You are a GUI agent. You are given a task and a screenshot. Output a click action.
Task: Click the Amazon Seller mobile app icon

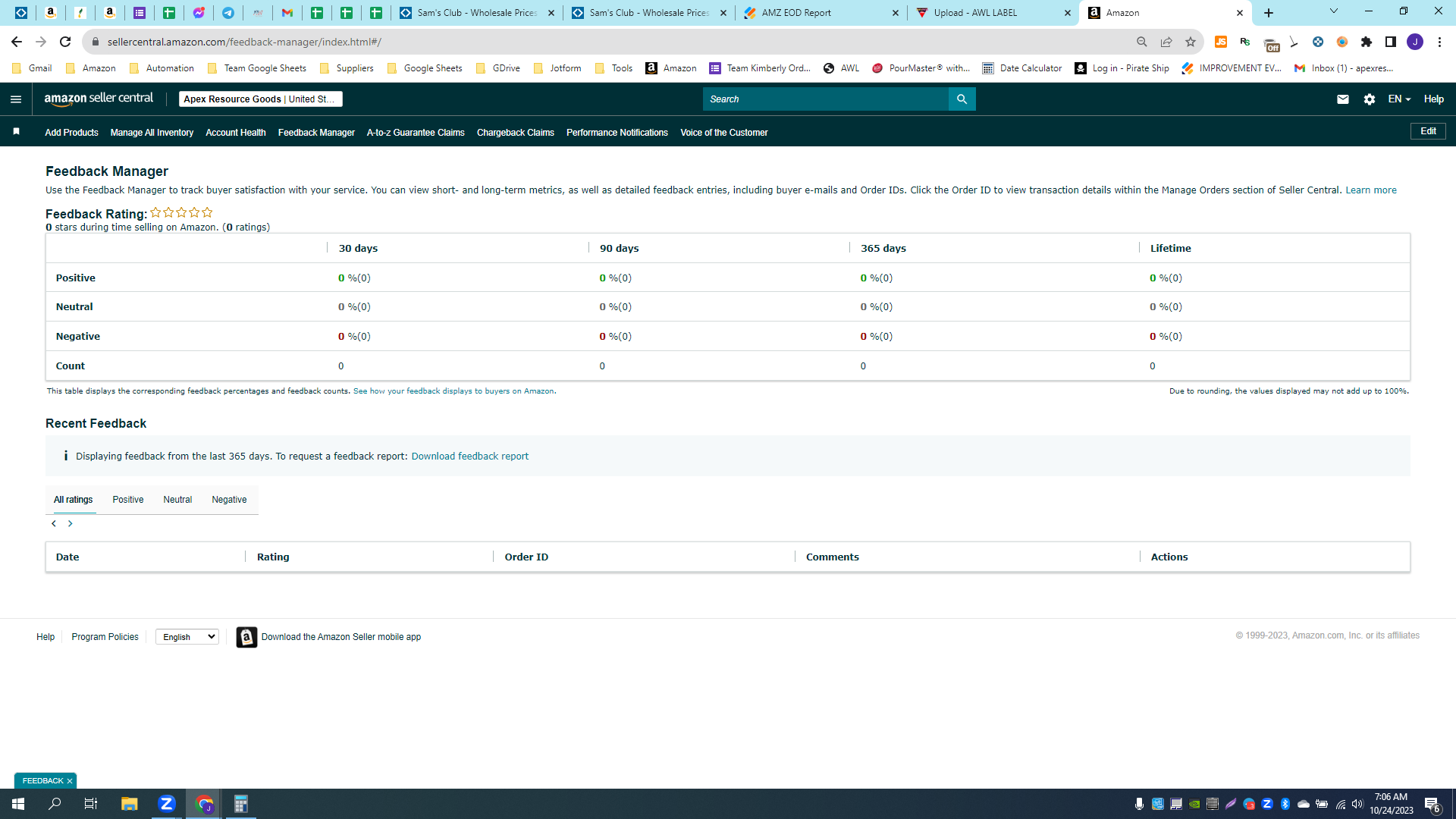246,637
